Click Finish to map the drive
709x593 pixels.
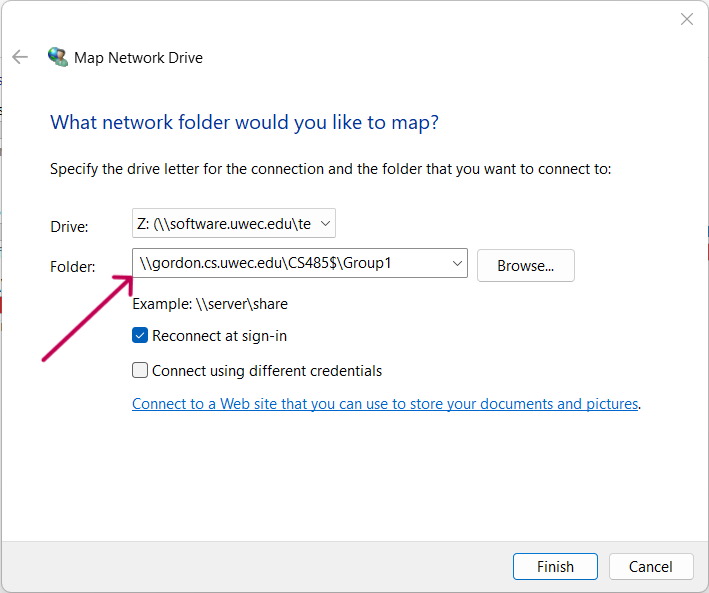pyautogui.click(x=555, y=566)
